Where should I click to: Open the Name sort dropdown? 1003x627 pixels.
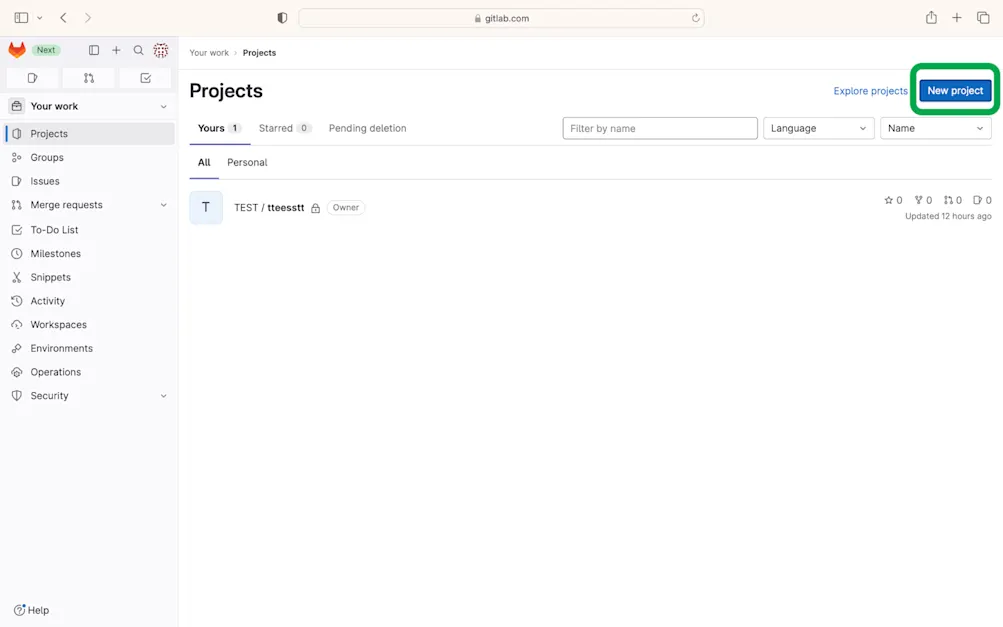[935, 128]
